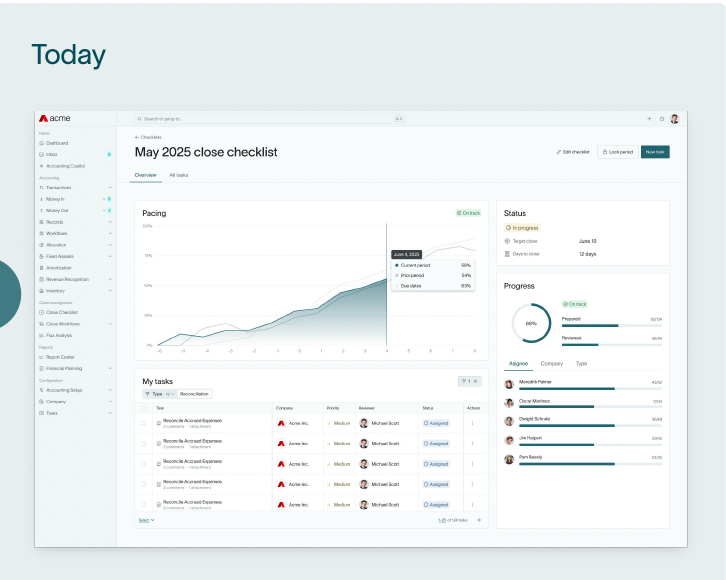726x580 pixels.
Task: Switch to the All tasks tab
Action: 178,175
